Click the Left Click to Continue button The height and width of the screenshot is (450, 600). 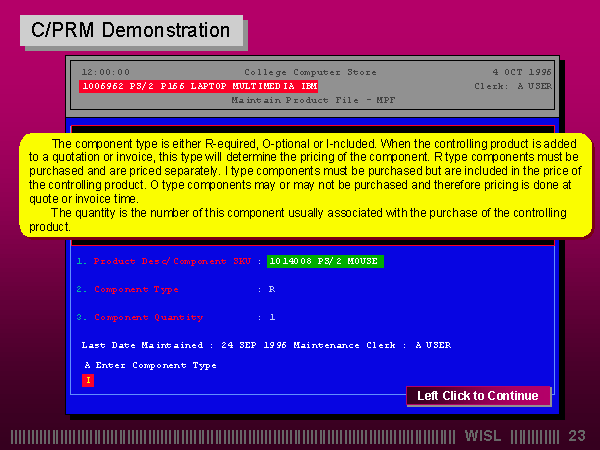coord(478,396)
